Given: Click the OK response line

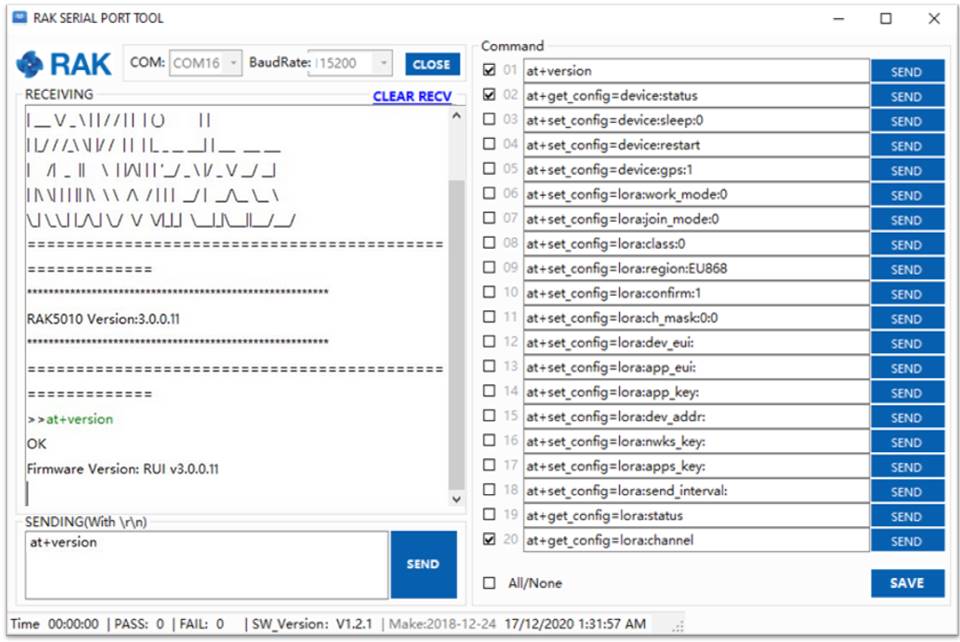Looking at the screenshot, I should point(36,444).
